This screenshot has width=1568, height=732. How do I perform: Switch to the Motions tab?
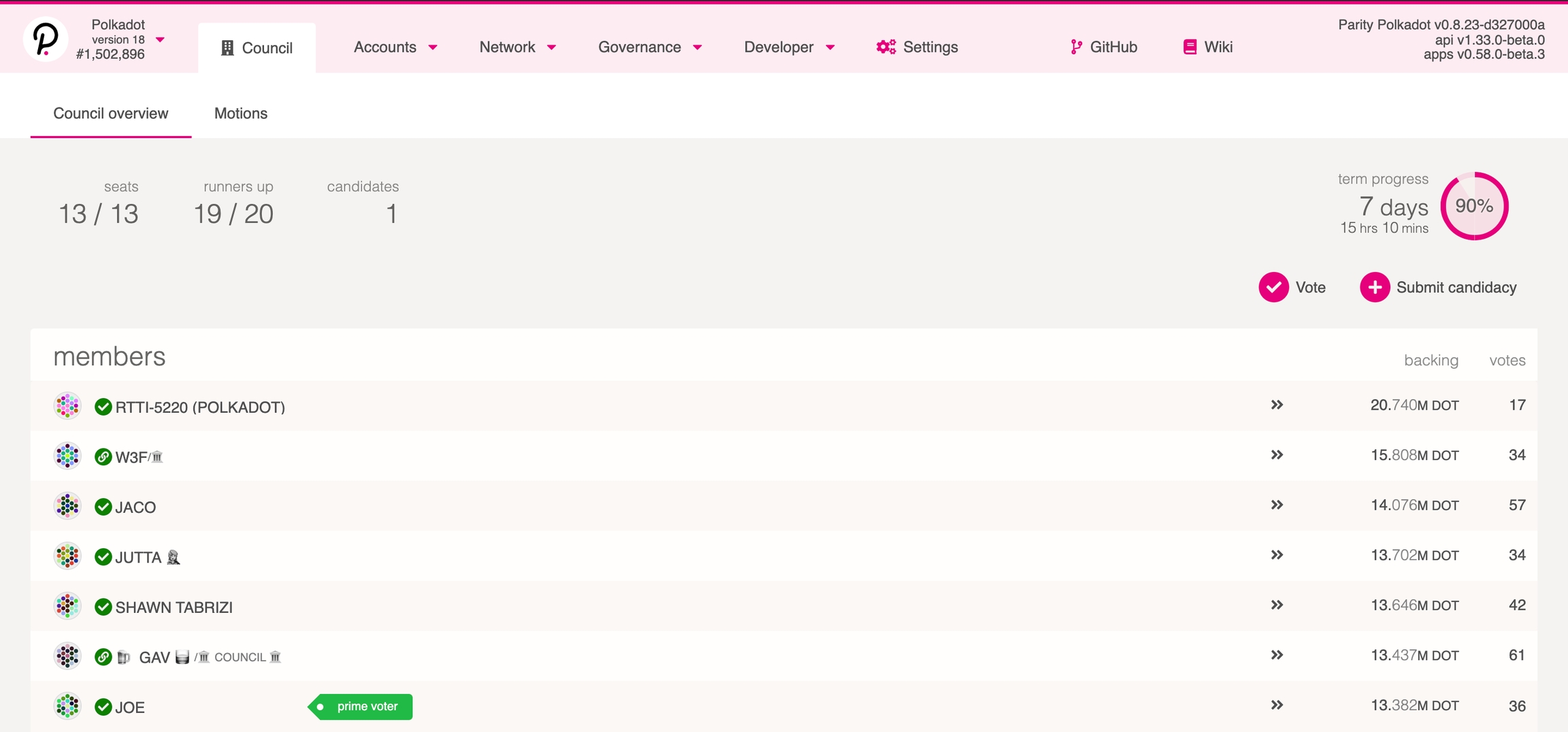click(x=241, y=114)
